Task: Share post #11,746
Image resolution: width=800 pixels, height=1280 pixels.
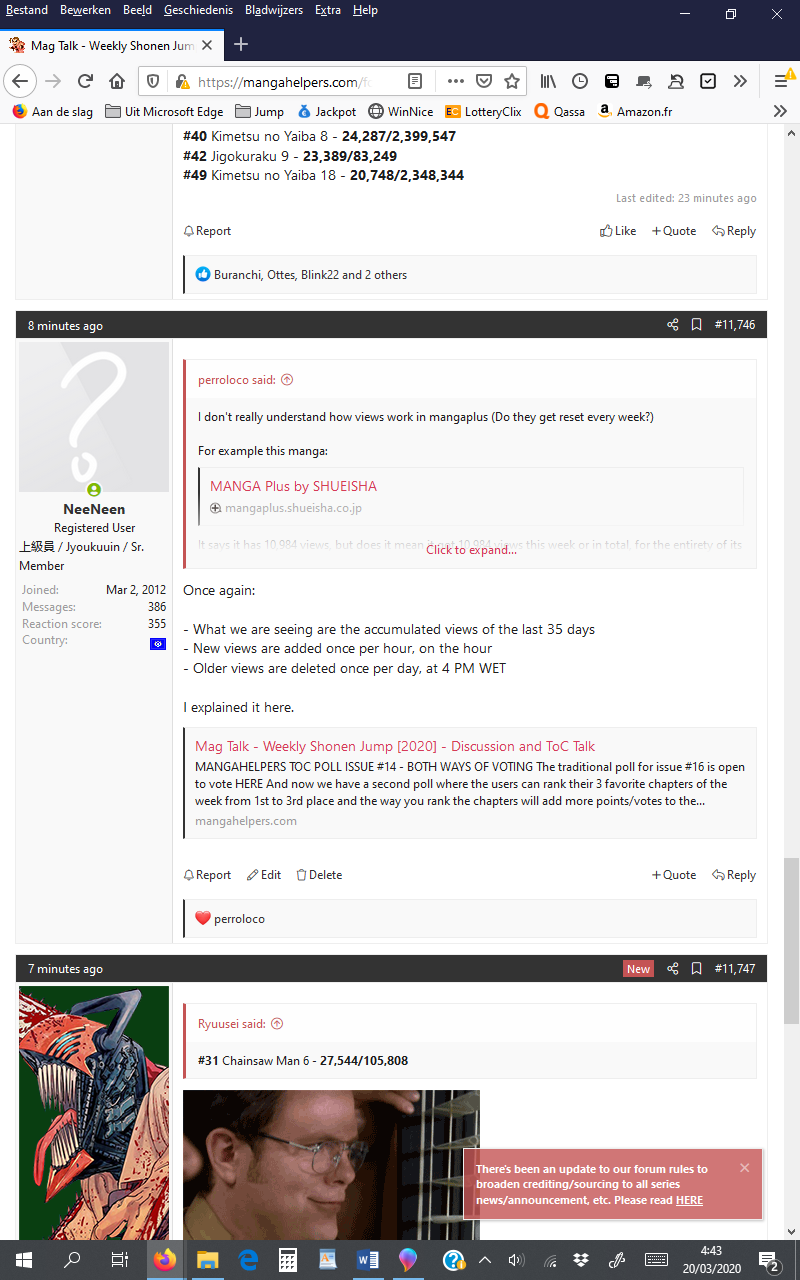Action: [672, 325]
